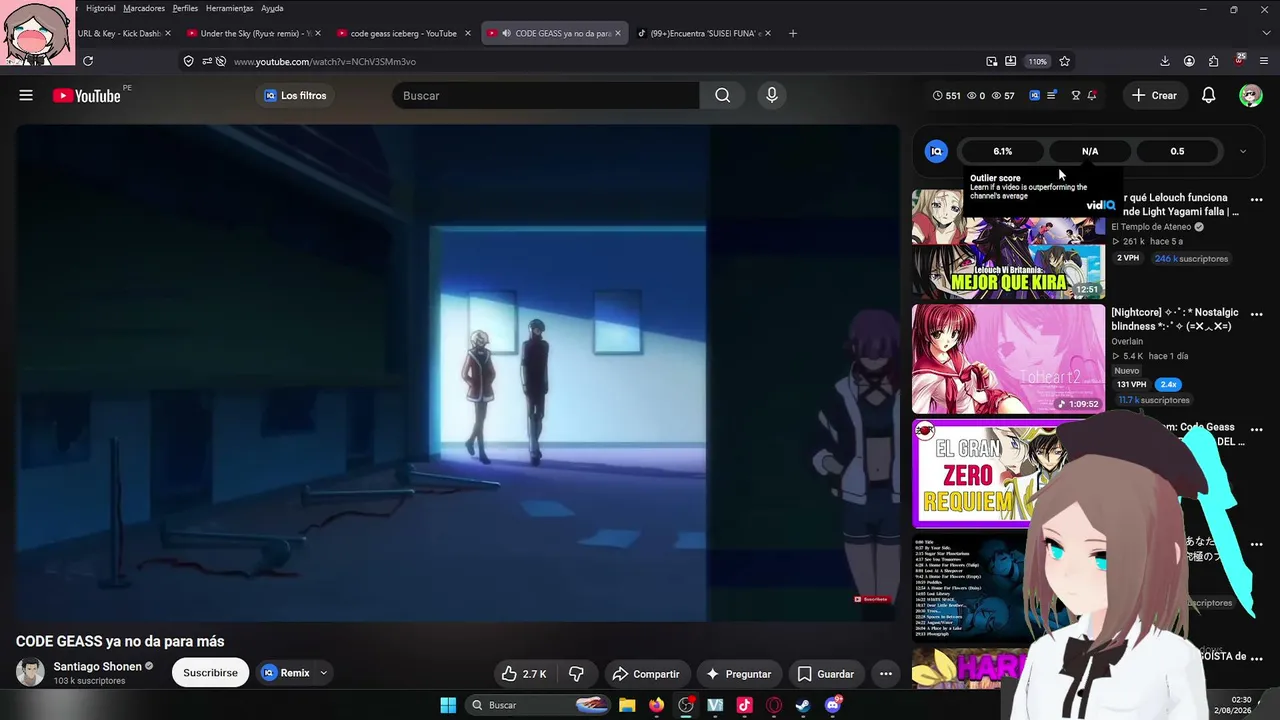Screen dimensions: 1280x720
Task: Open the Ayuda menu
Action: pos(272,8)
